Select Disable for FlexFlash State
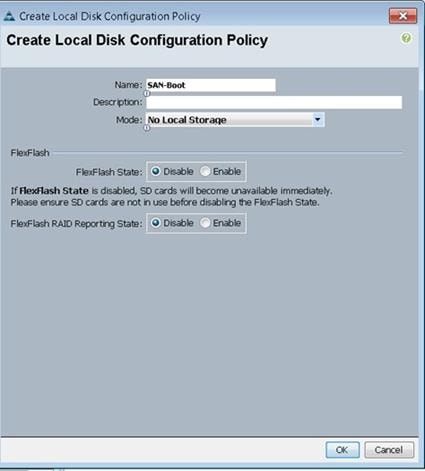This screenshot has height=471, width=425. point(155,171)
